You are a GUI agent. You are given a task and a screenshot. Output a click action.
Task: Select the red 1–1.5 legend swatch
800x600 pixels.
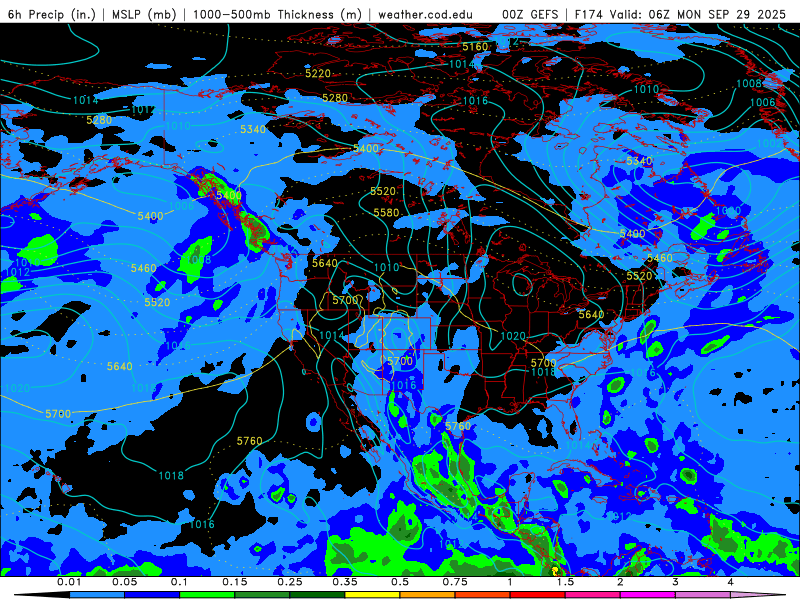[538, 595]
